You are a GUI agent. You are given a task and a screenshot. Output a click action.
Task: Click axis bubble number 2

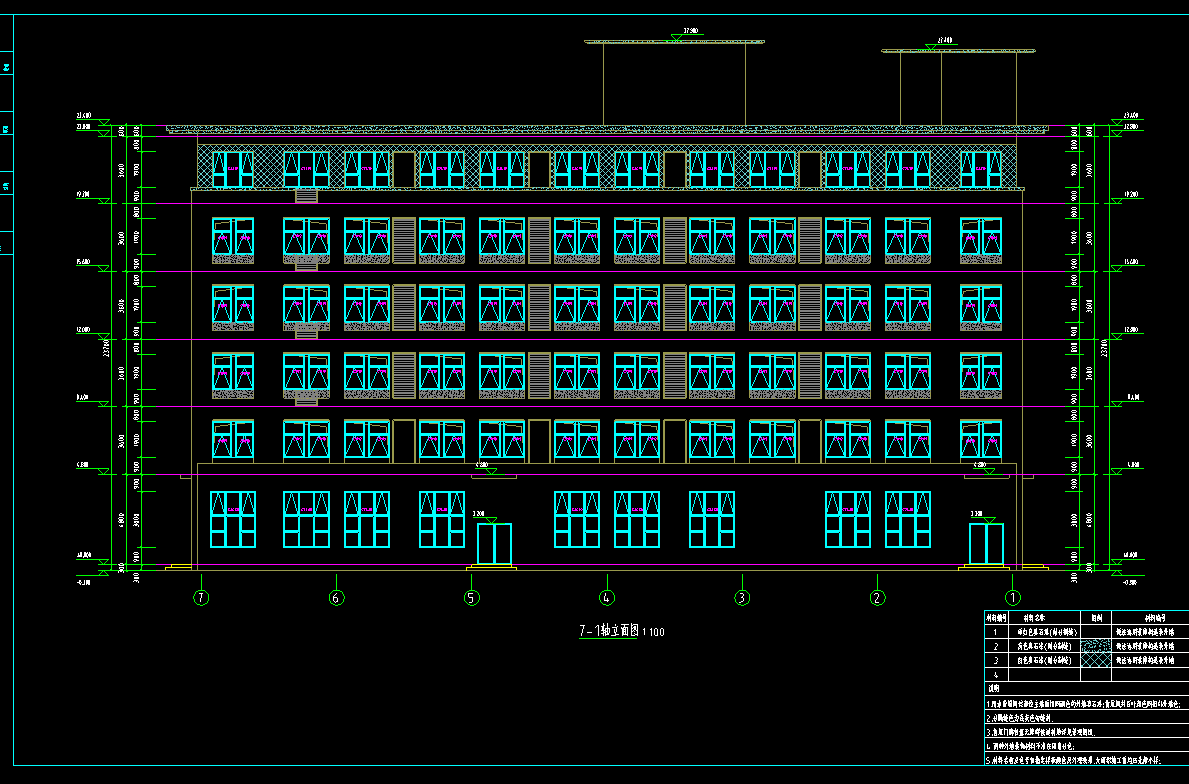pyautogui.click(x=877, y=598)
